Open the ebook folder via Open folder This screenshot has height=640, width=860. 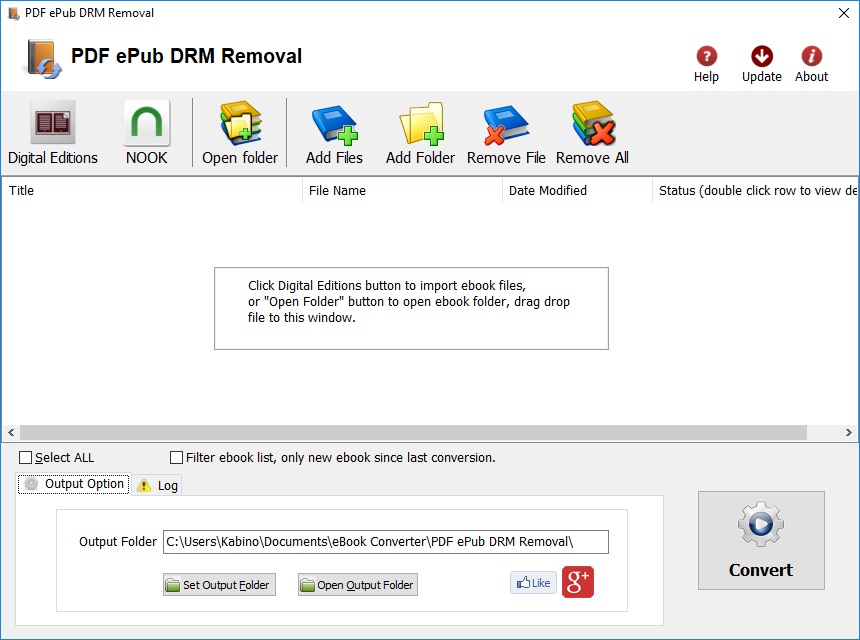click(240, 133)
